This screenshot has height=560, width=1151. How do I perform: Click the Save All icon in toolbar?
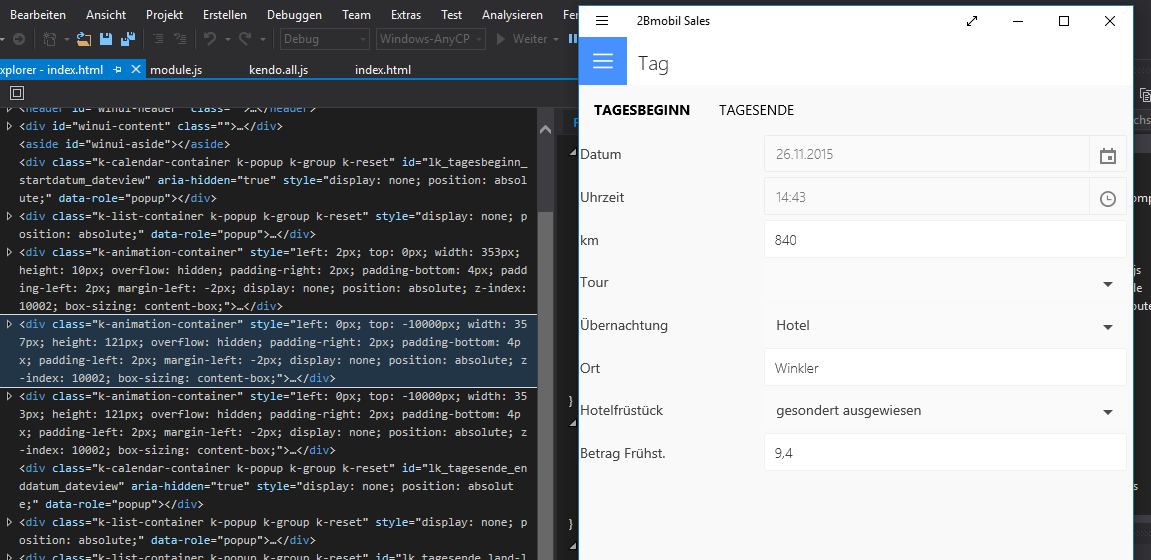[x=128, y=39]
